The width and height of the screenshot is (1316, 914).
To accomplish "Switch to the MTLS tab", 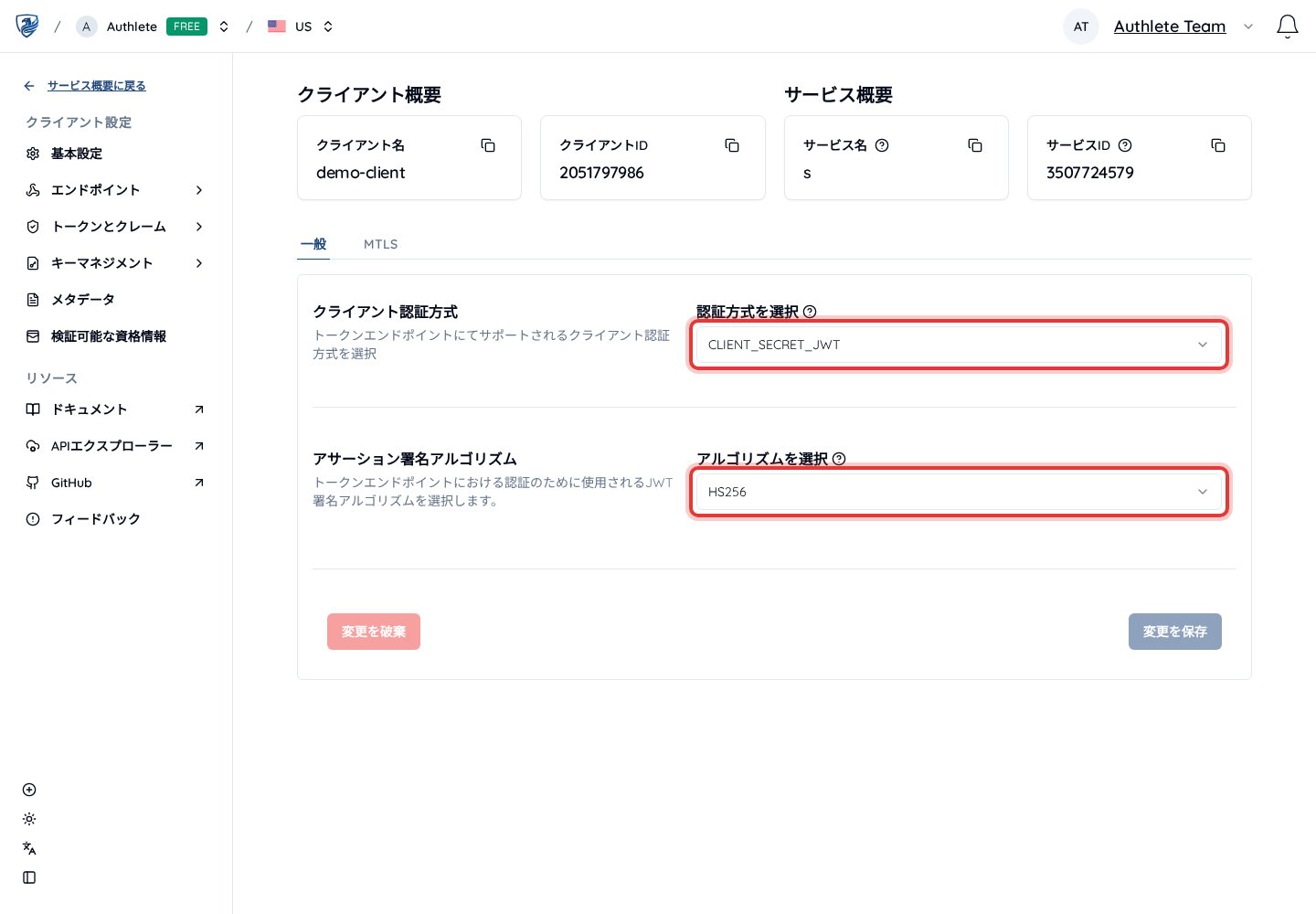I will (381, 244).
